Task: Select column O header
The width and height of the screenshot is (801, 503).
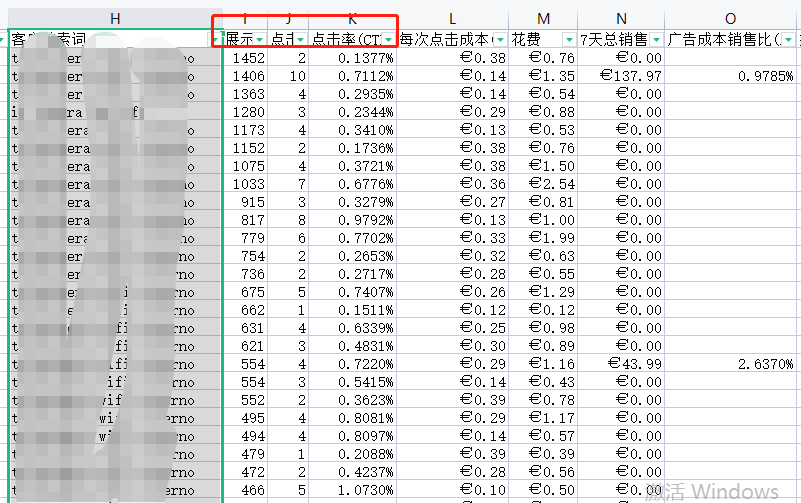Action: tap(731, 19)
